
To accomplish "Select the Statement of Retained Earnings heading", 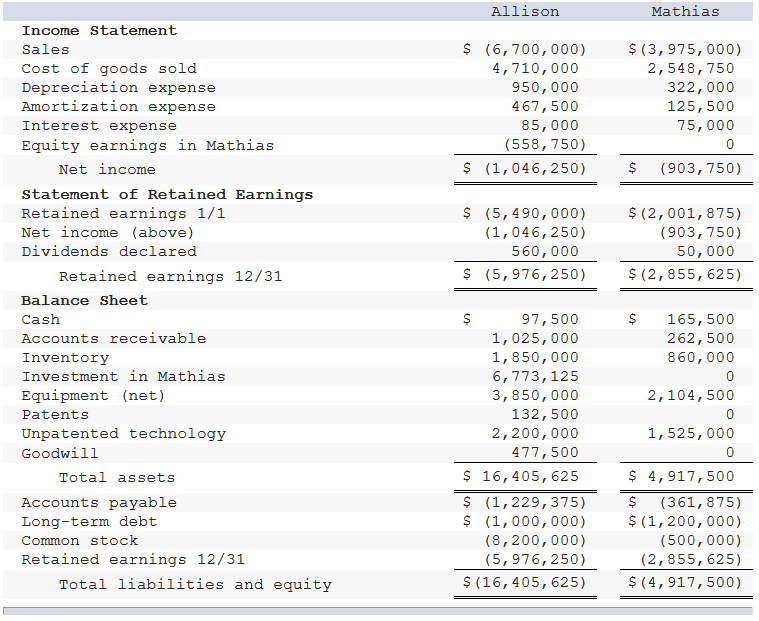I will (x=167, y=195).
